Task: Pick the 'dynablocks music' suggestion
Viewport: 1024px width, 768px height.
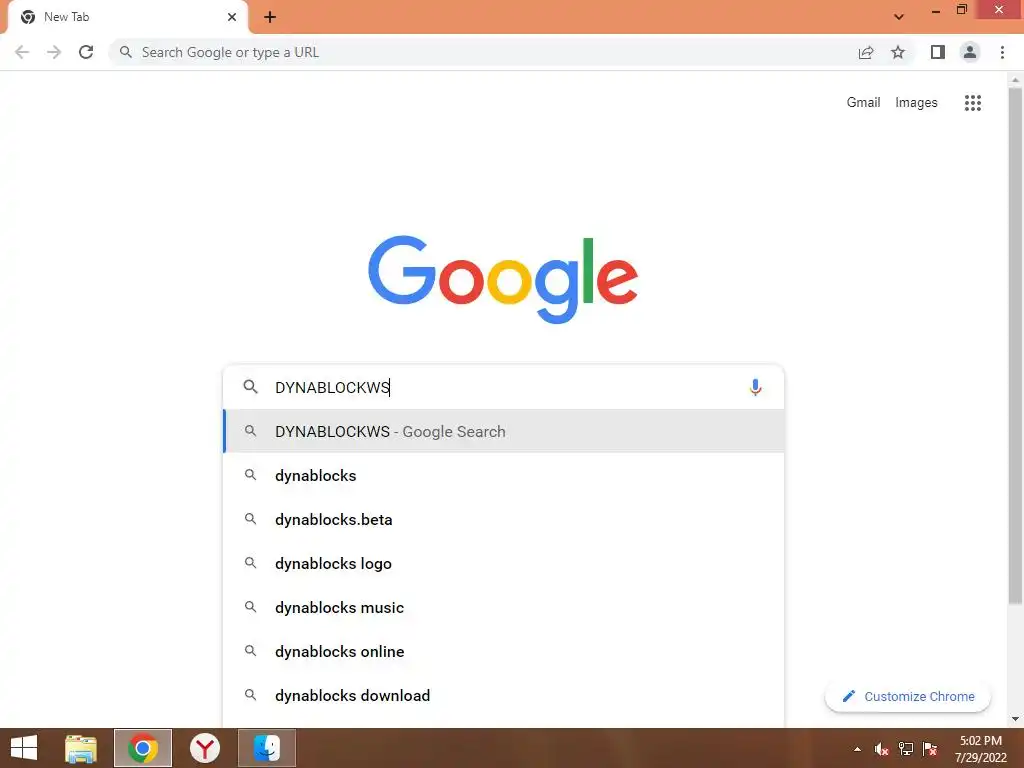Action: click(504, 607)
